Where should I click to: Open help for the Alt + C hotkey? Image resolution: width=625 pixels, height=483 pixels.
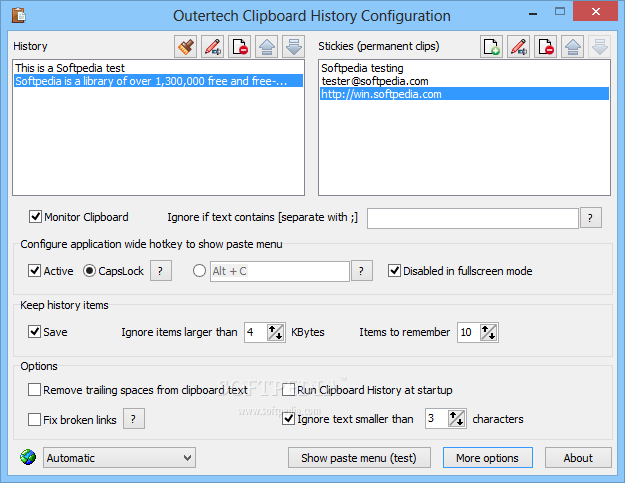[x=362, y=271]
